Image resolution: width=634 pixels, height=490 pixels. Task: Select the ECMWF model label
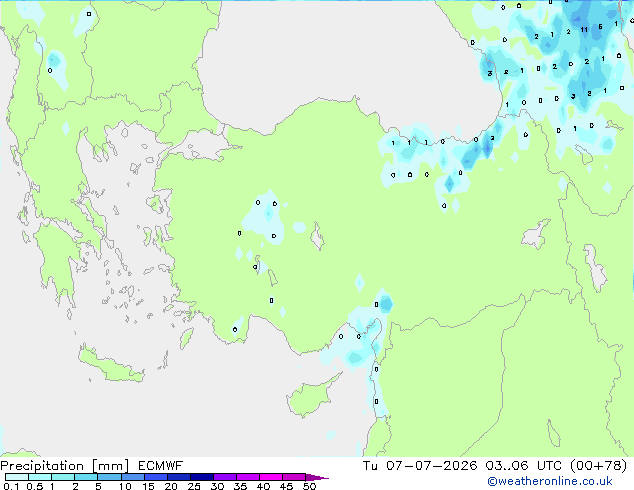(161, 466)
